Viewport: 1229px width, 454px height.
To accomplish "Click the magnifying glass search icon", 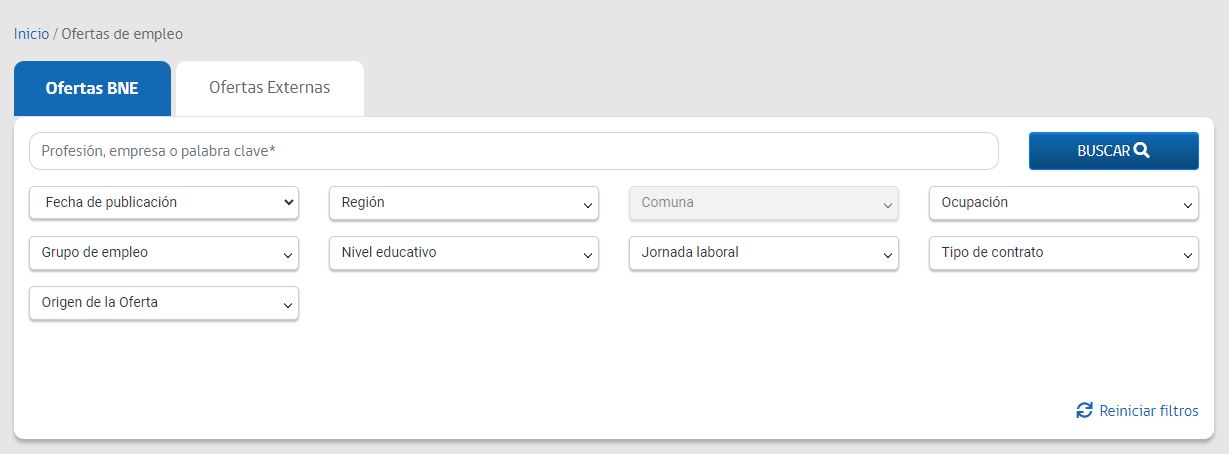I will point(1142,151).
